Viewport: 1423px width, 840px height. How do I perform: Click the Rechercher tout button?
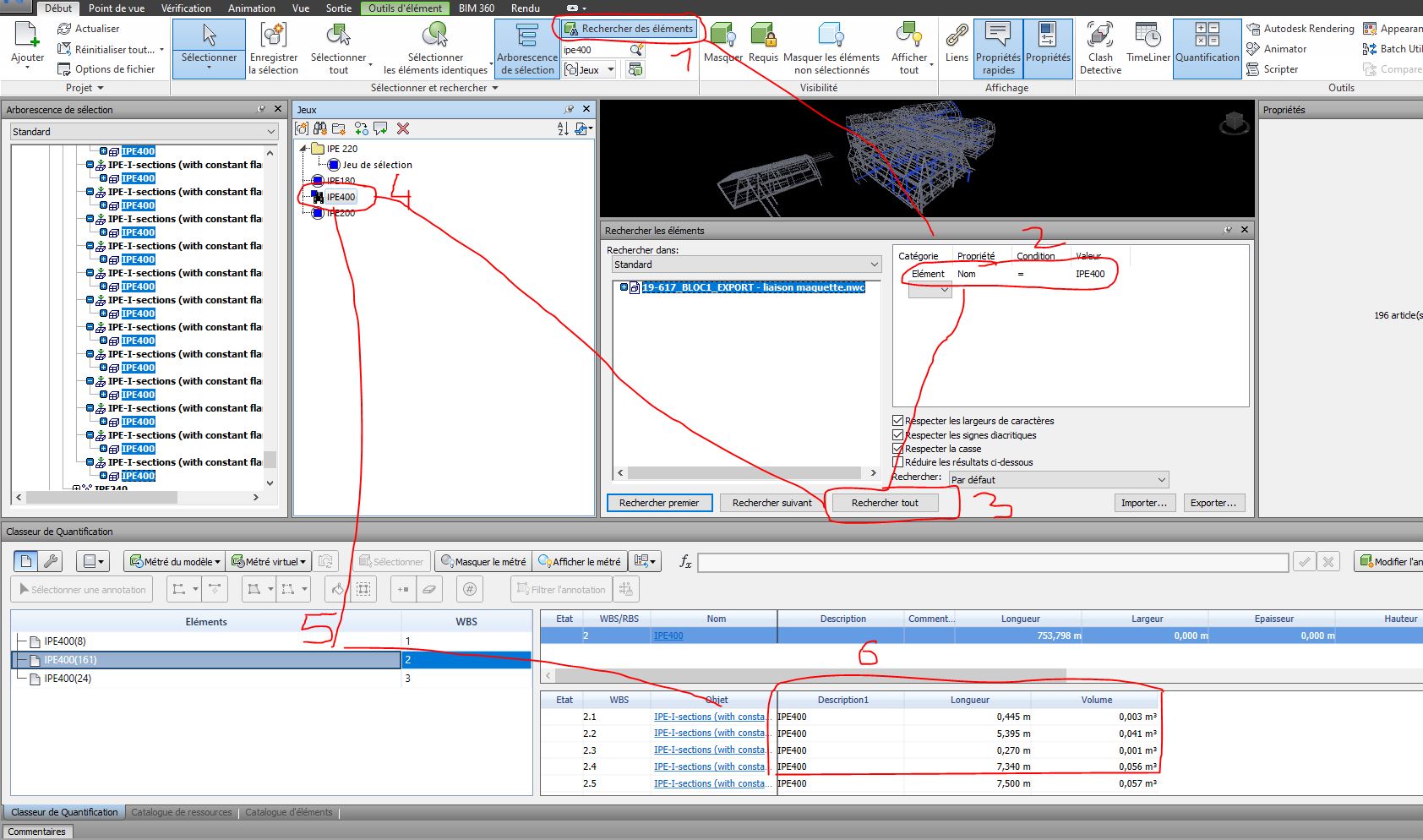click(x=885, y=502)
